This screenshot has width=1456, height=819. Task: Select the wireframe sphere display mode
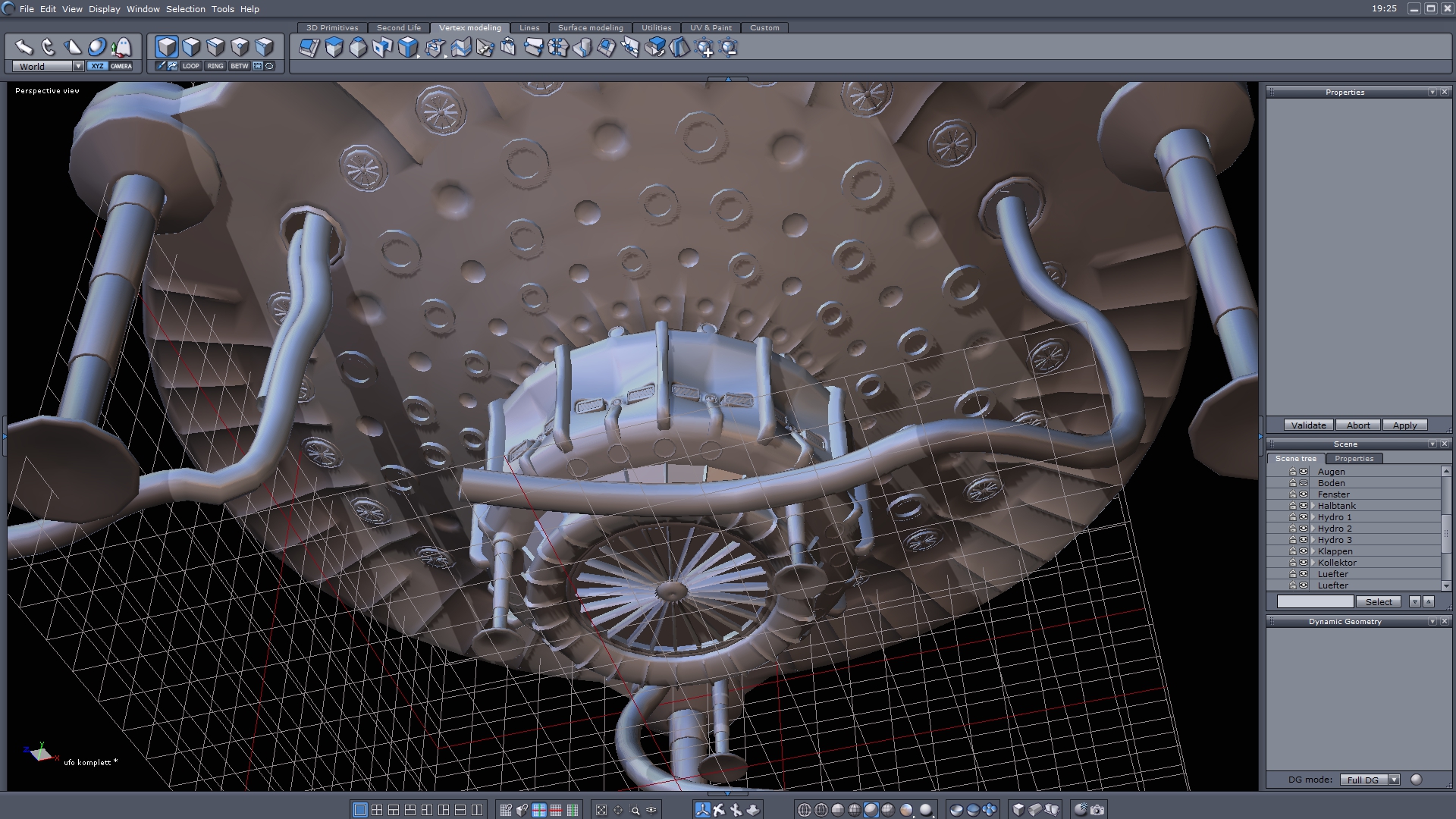point(805,810)
